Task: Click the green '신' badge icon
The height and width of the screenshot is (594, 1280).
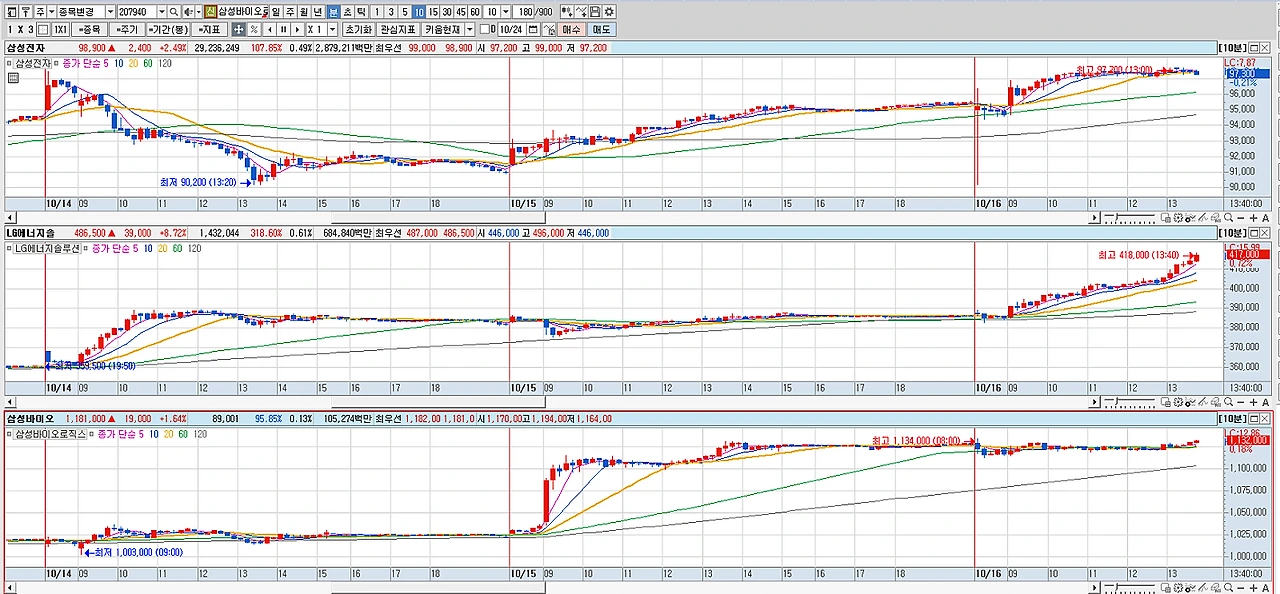Action: tap(210, 11)
